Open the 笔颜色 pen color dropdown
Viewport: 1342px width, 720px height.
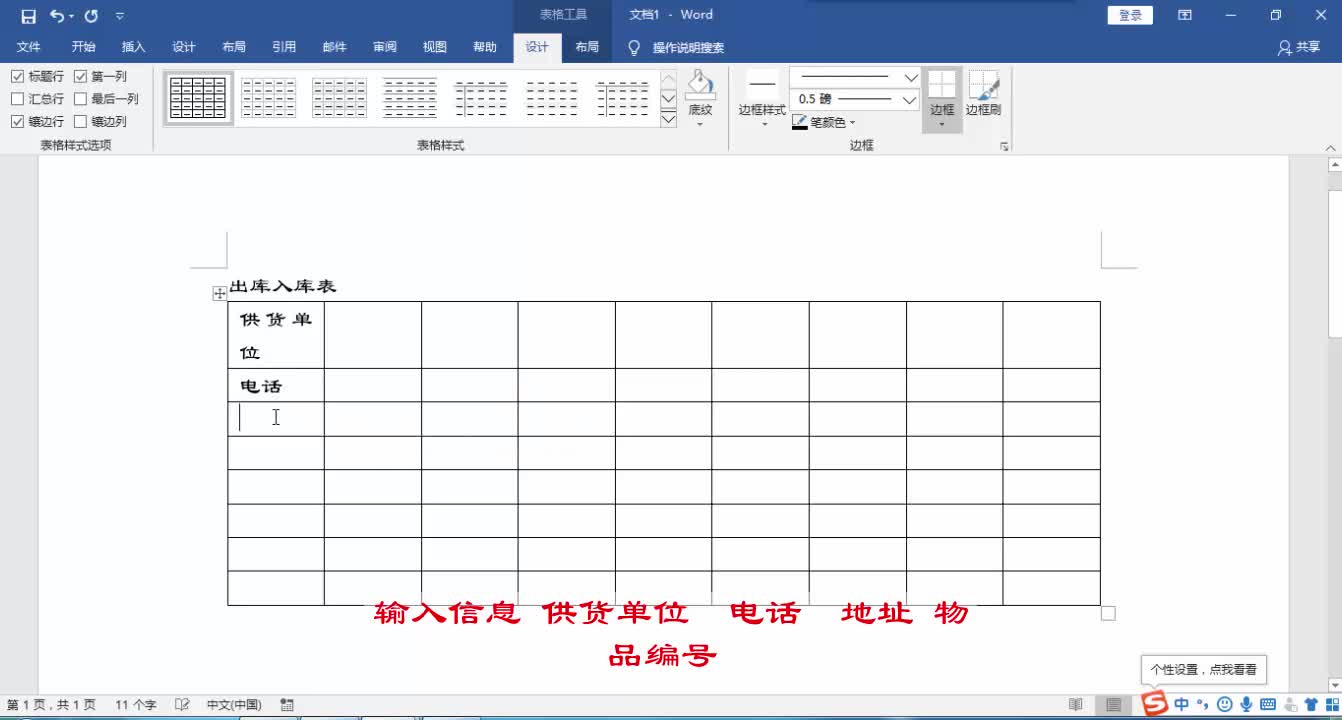tap(852, 122)
